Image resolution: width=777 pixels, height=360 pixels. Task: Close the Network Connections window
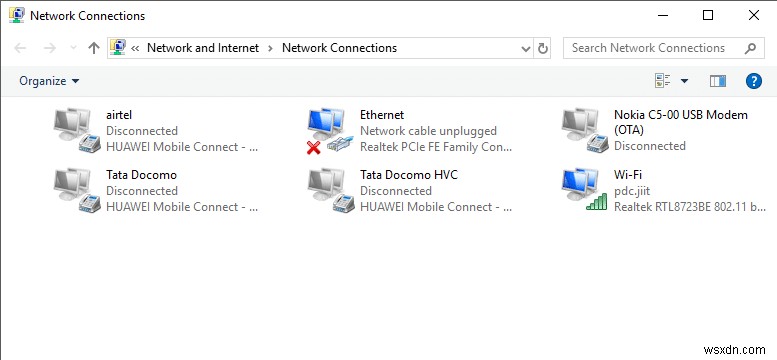click(x=754, y=15)
